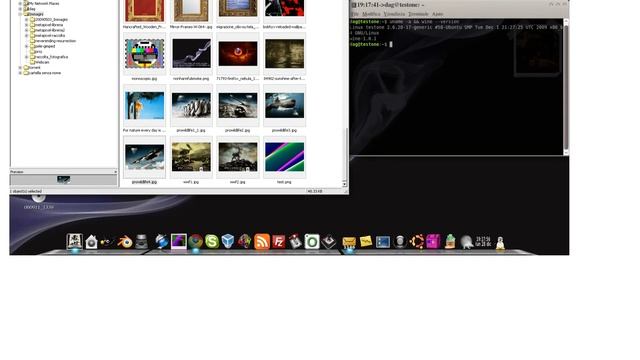This screenshot has width=640, height=360.
Task: Expand cartella senza nome node
Action: click(20, 73)
